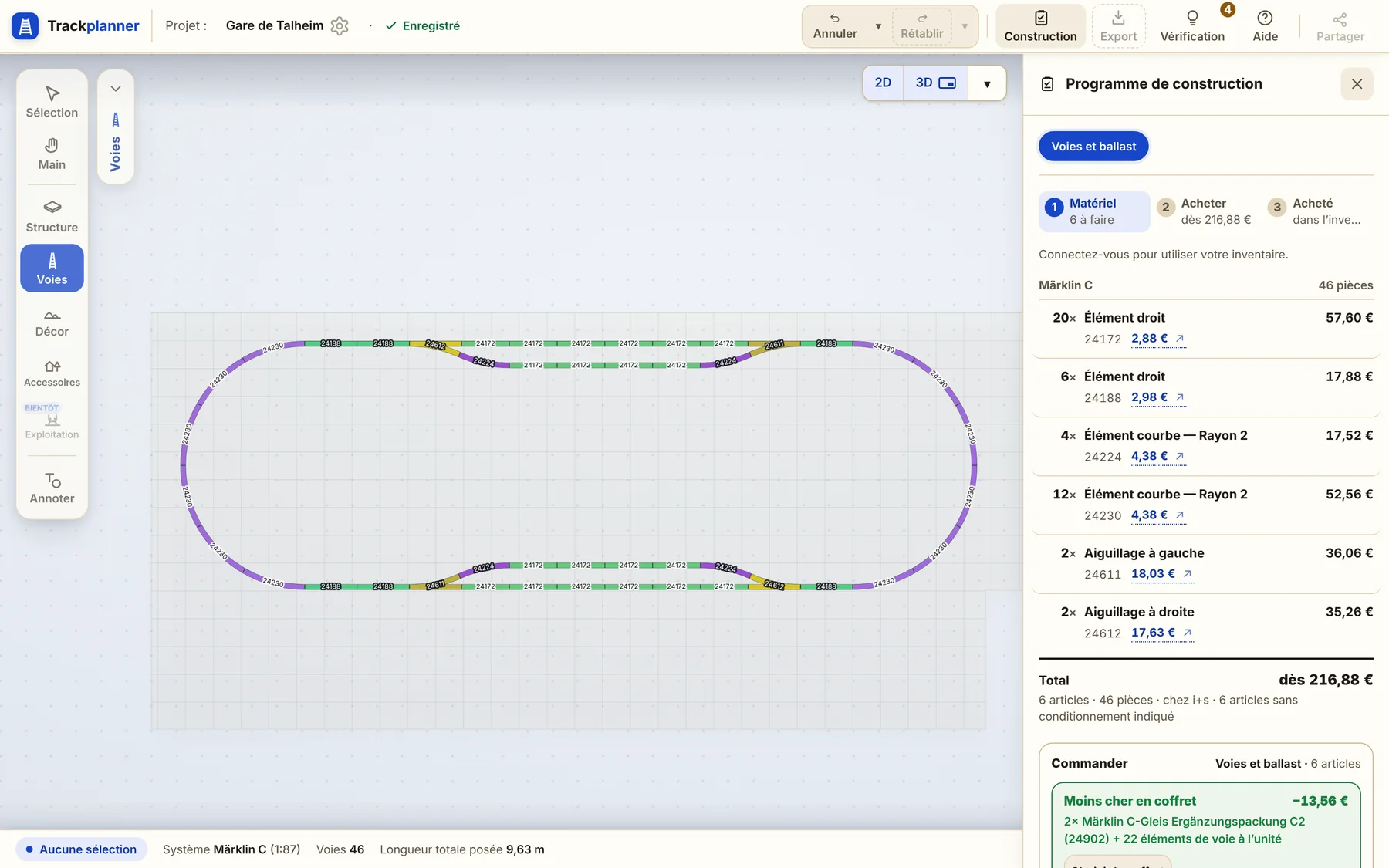Click the Enregistré saved status
1389x868 pixels.
(x=423, y=25)
